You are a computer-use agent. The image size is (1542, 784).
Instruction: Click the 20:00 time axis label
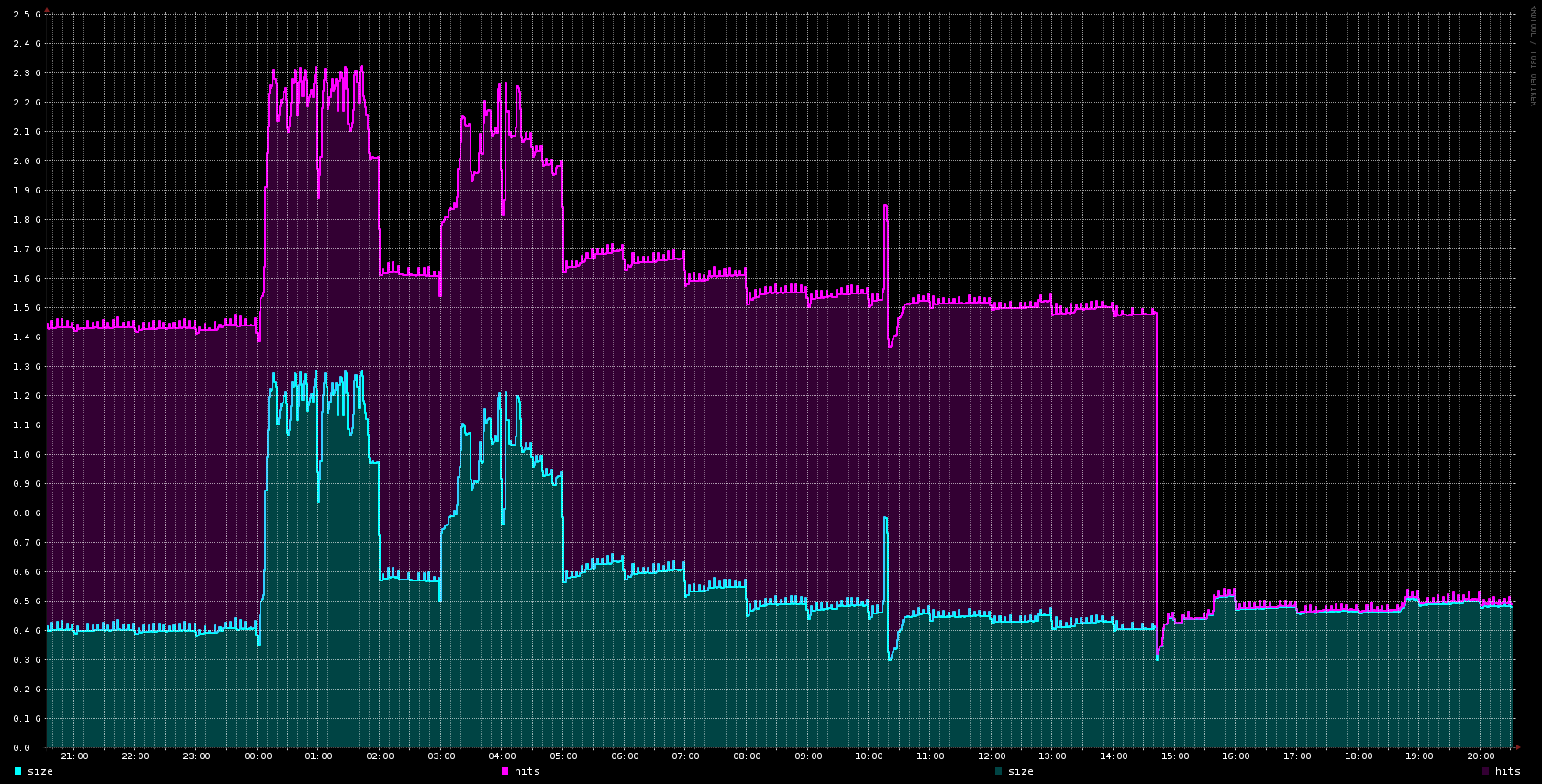pyautogui.click(x=1481, y=756)
